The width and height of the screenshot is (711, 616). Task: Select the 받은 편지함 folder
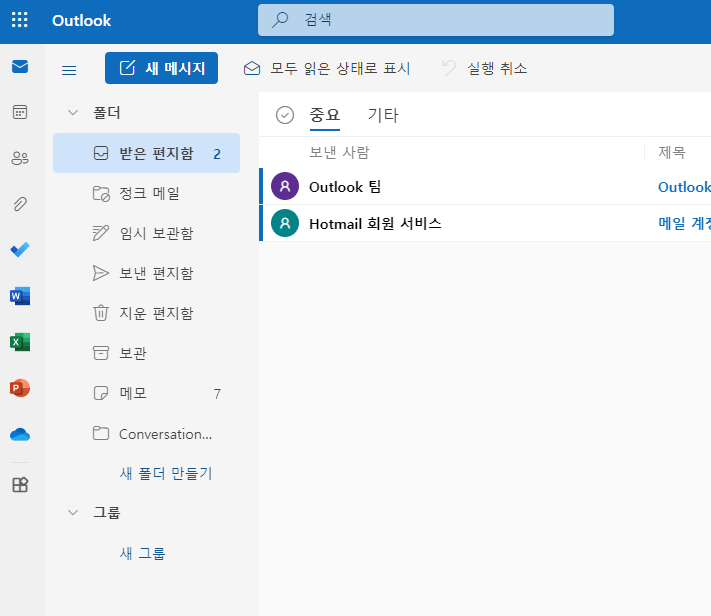(146, 153)
